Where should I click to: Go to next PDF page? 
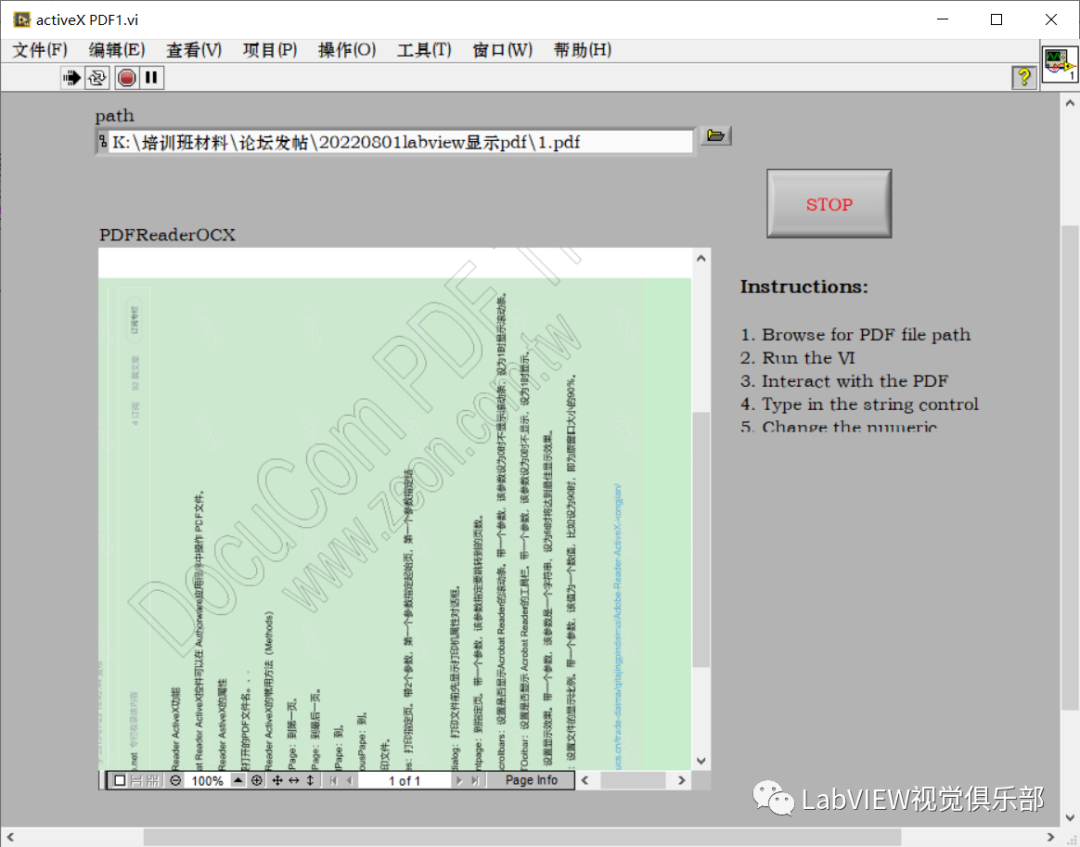(x=459, y=780)
